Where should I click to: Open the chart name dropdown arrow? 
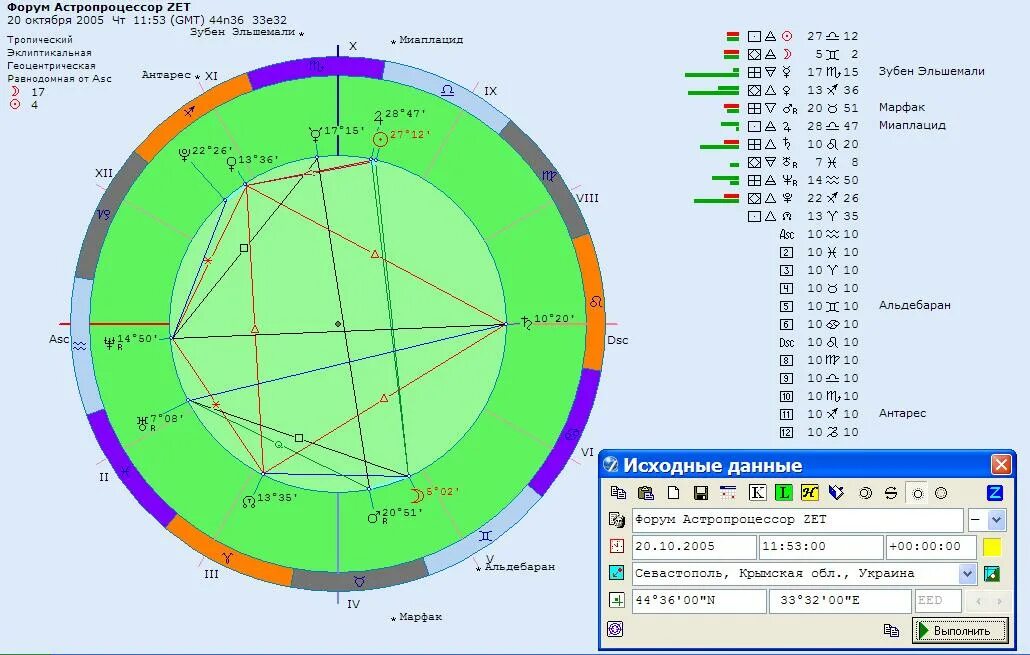[996, 520]
